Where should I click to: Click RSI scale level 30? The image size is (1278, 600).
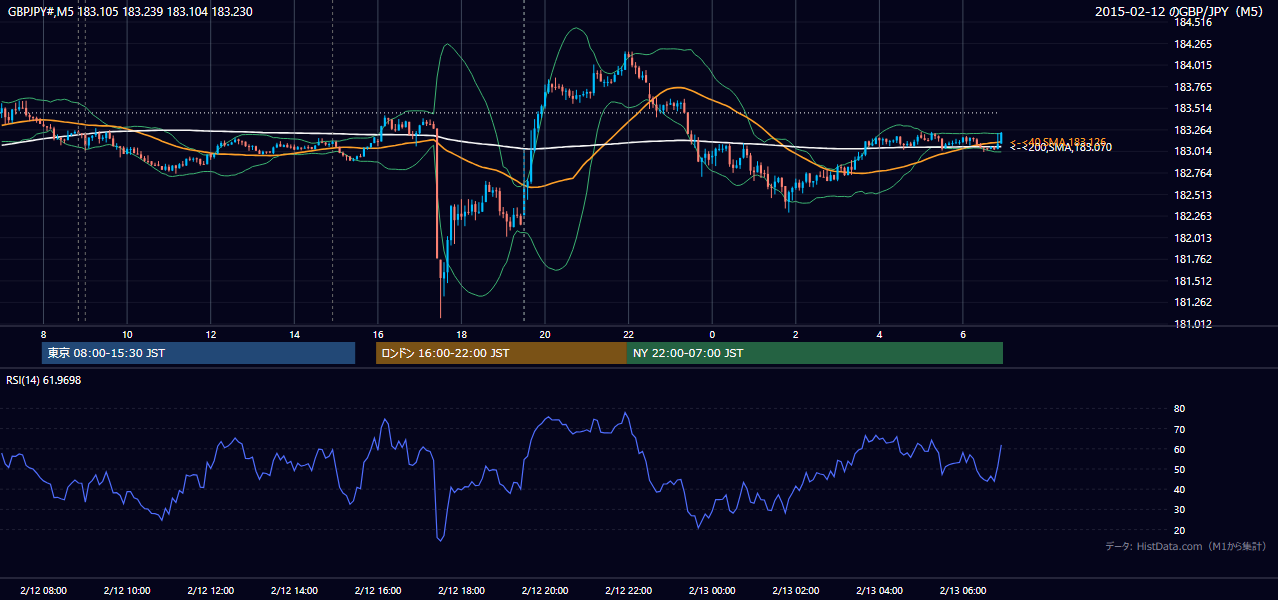(x=1180, y=509)
